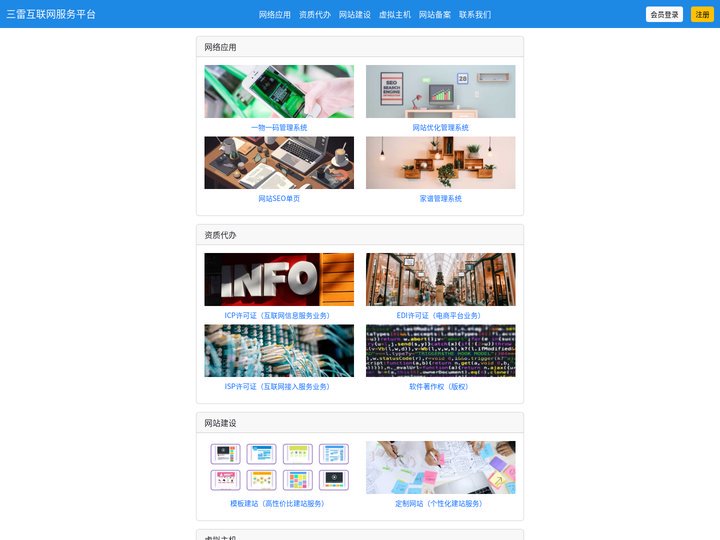This screenshot has width=720, height=540.
Task: Select 网站备案 in the top navigation
Action: pos(434,15)
